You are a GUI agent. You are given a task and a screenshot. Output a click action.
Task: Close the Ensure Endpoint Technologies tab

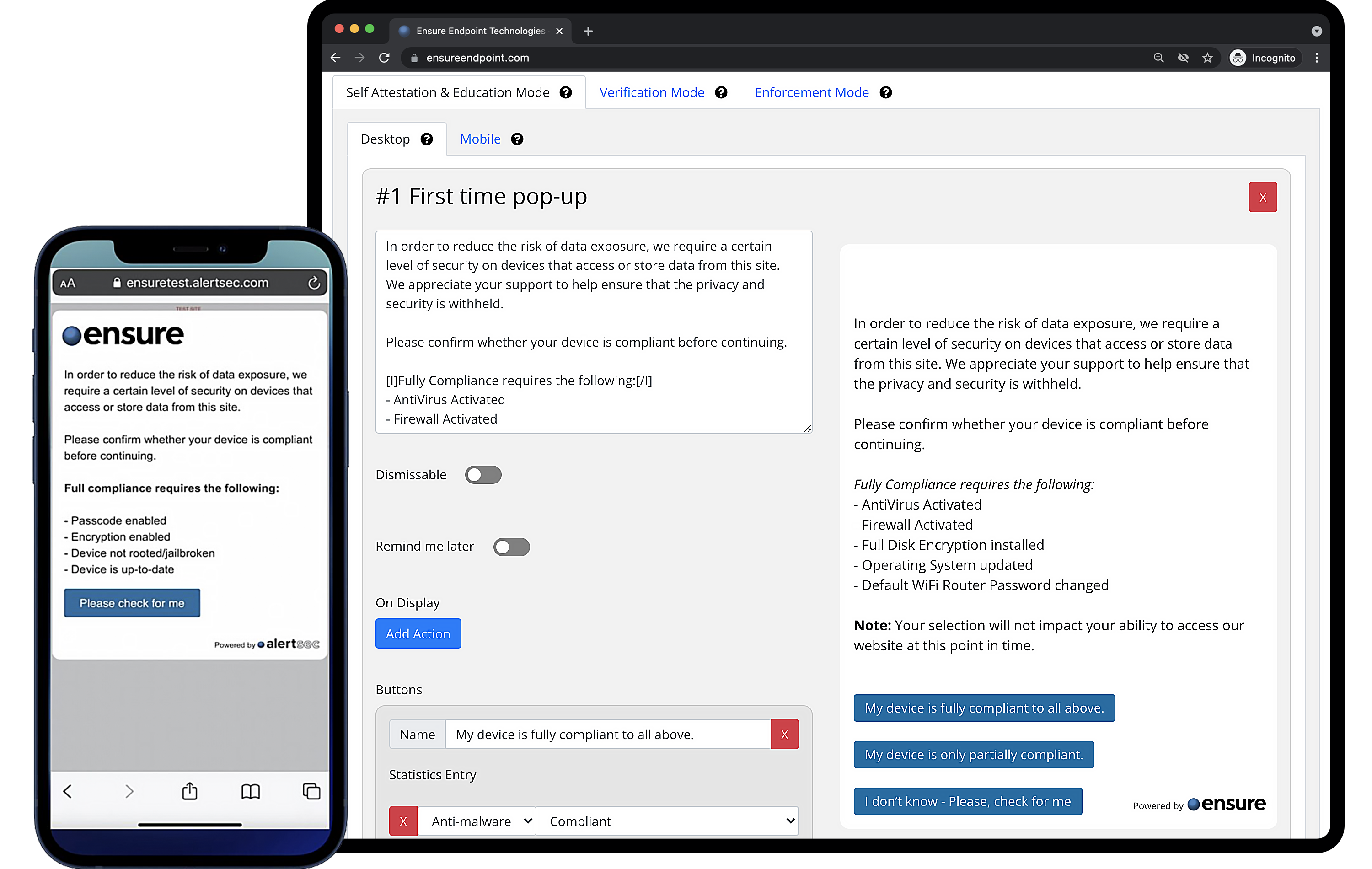click(559, 31)
